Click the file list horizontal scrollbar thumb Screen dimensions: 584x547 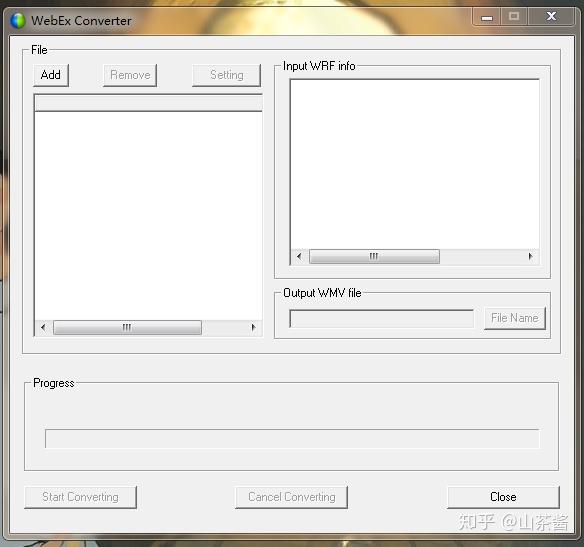tap(127, 328)
